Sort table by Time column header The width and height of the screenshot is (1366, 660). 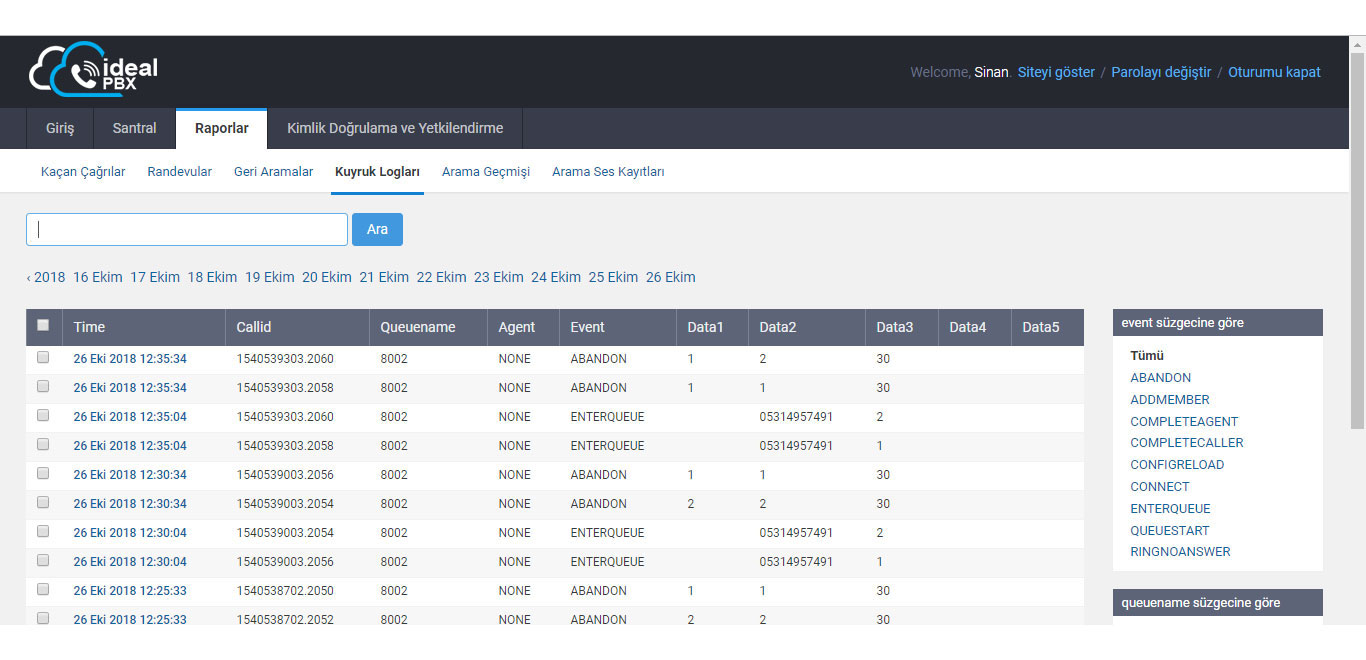click(x=89, y=327)
